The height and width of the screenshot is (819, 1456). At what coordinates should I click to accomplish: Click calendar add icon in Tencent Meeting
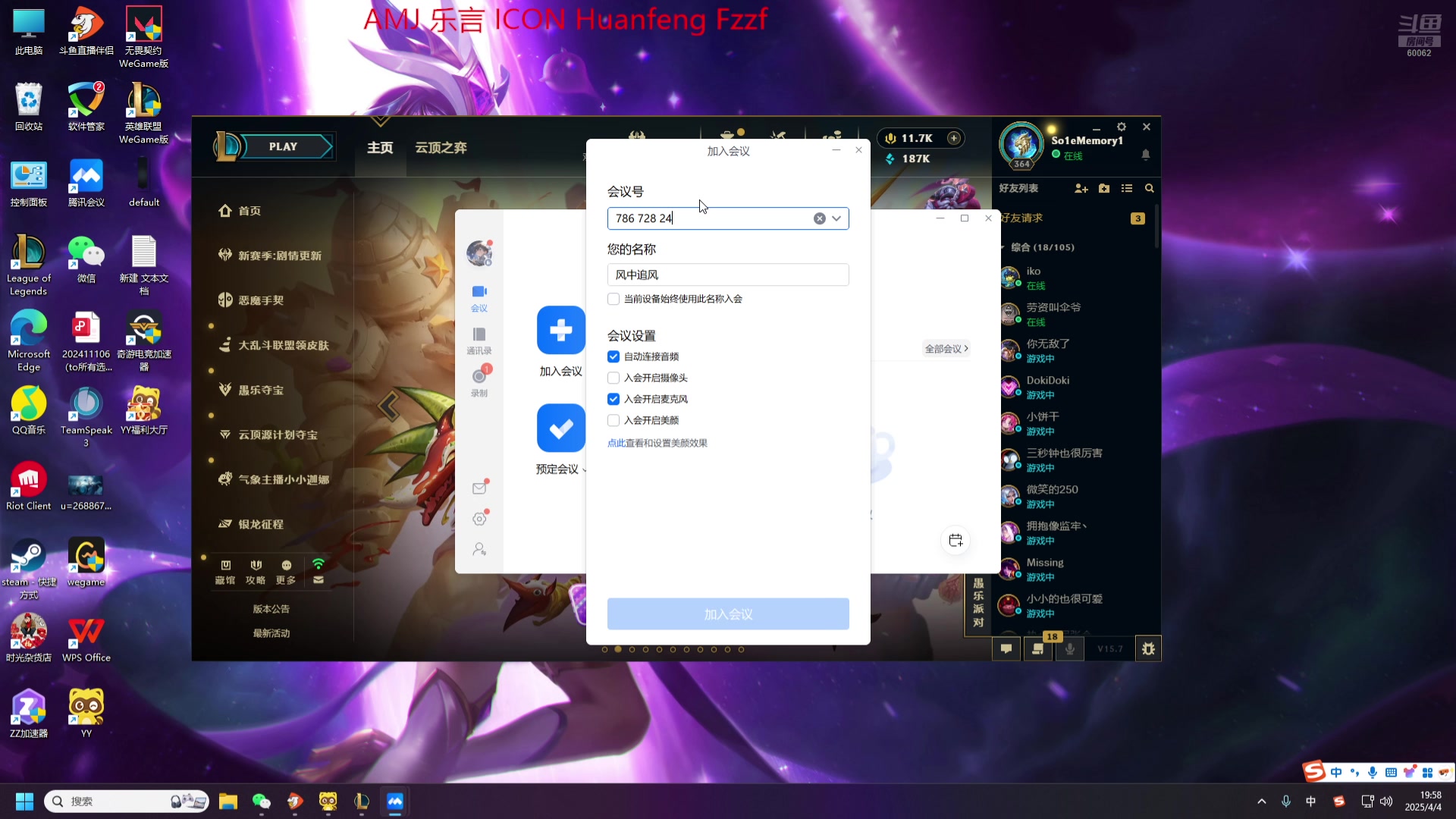[x=955, y=540]
